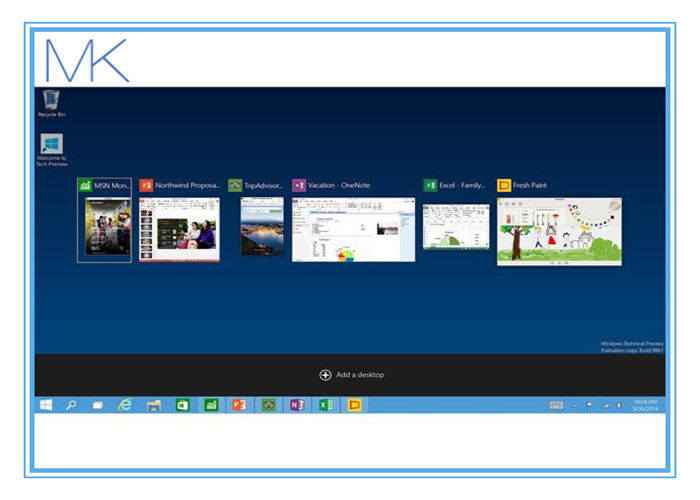Open the Search magnifier in taskbar

(x=71, y=405)
